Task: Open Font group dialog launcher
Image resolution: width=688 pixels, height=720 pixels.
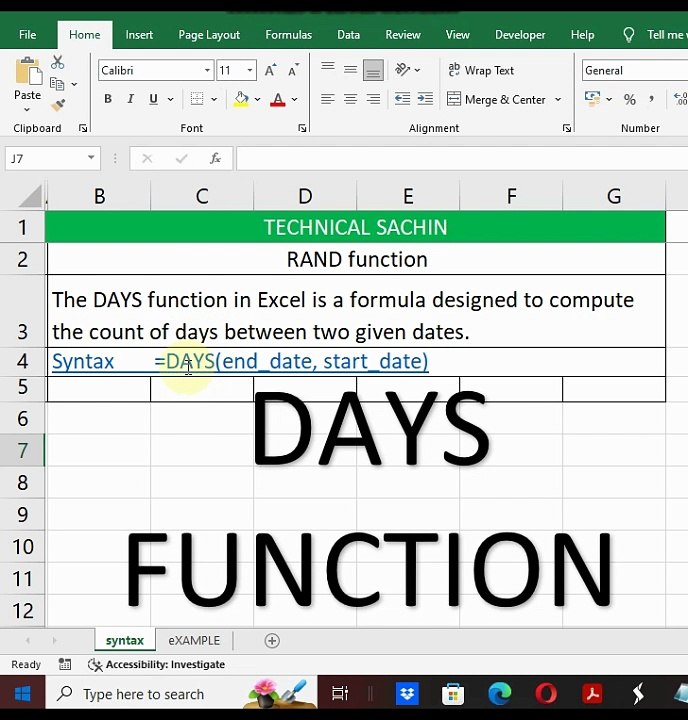Action: pyautogui.click(x=302, y=128)
